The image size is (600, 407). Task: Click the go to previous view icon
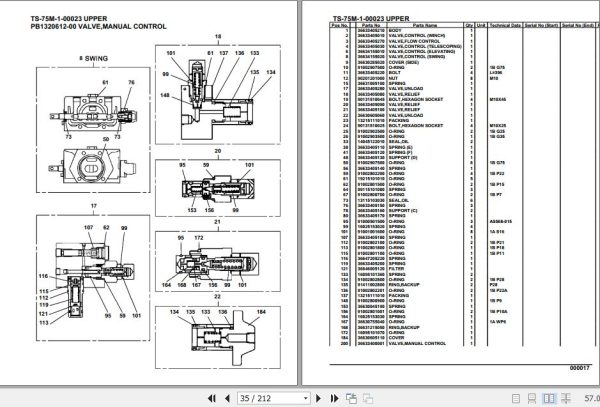[351, 398]
